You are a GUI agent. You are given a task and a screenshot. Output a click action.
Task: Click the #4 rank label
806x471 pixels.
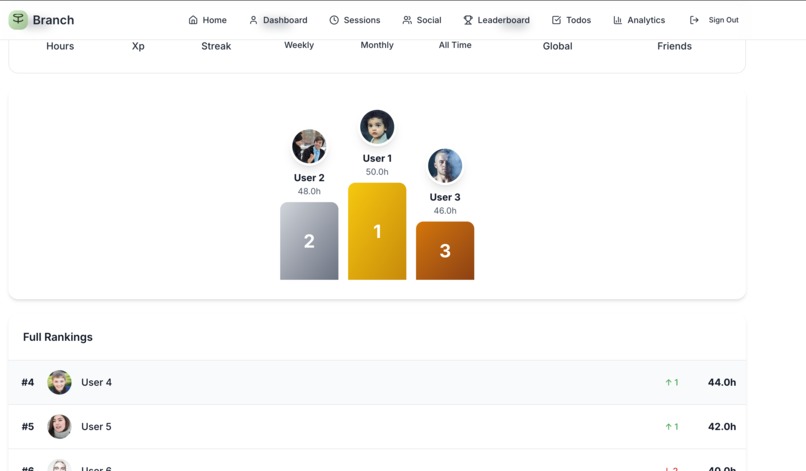coord(28,383)
